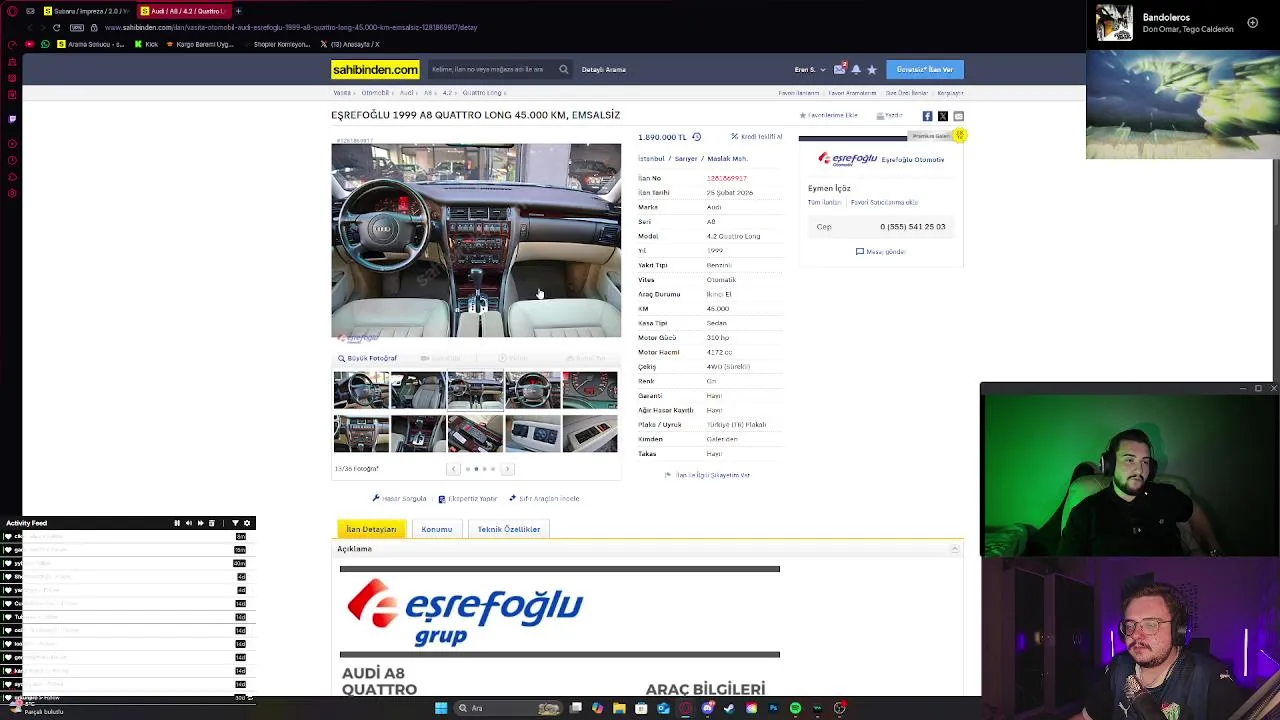
Task: Click the browser address bar URL
Action: pos(291,27)
